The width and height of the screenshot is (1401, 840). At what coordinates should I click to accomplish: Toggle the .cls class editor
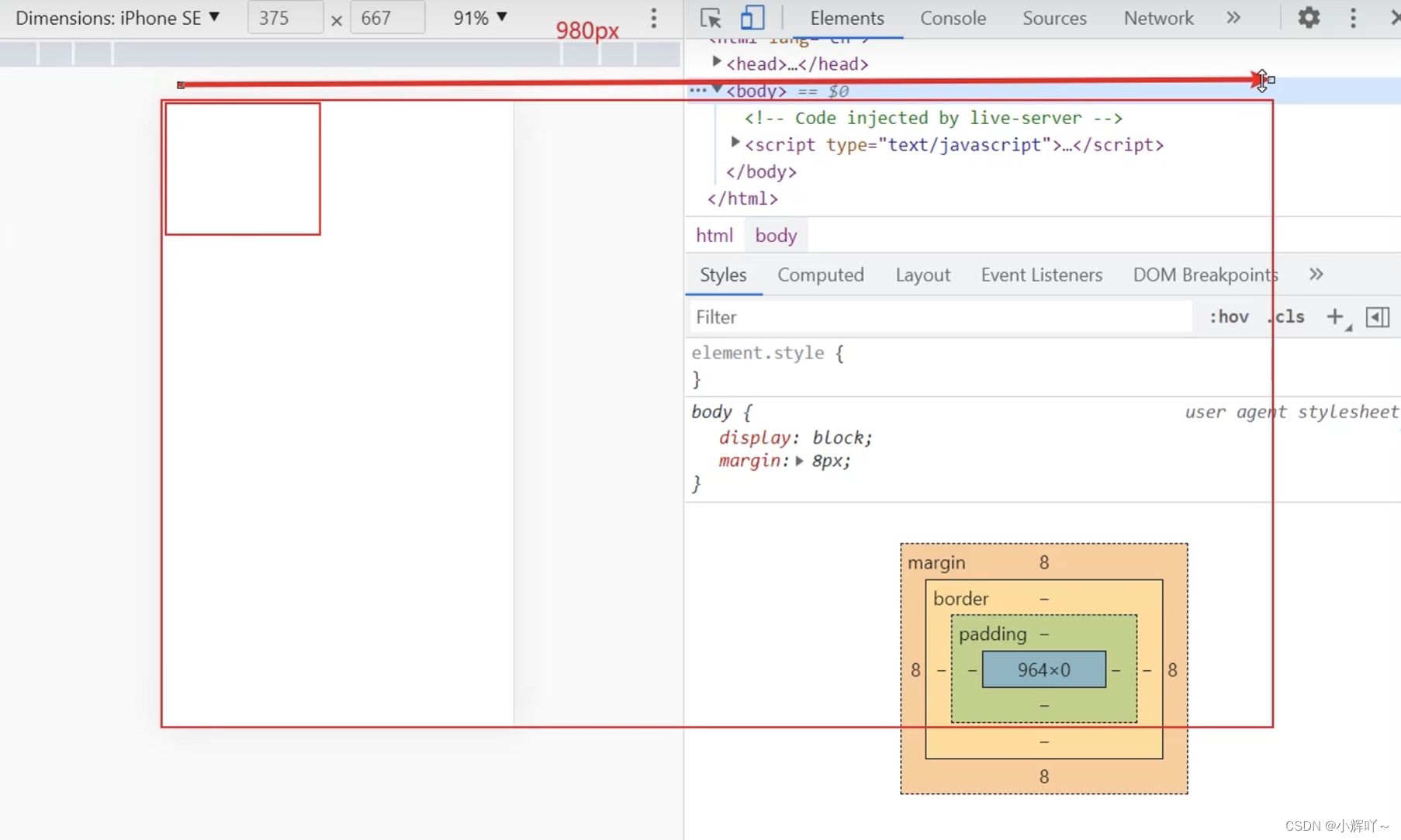[1286, 316]
